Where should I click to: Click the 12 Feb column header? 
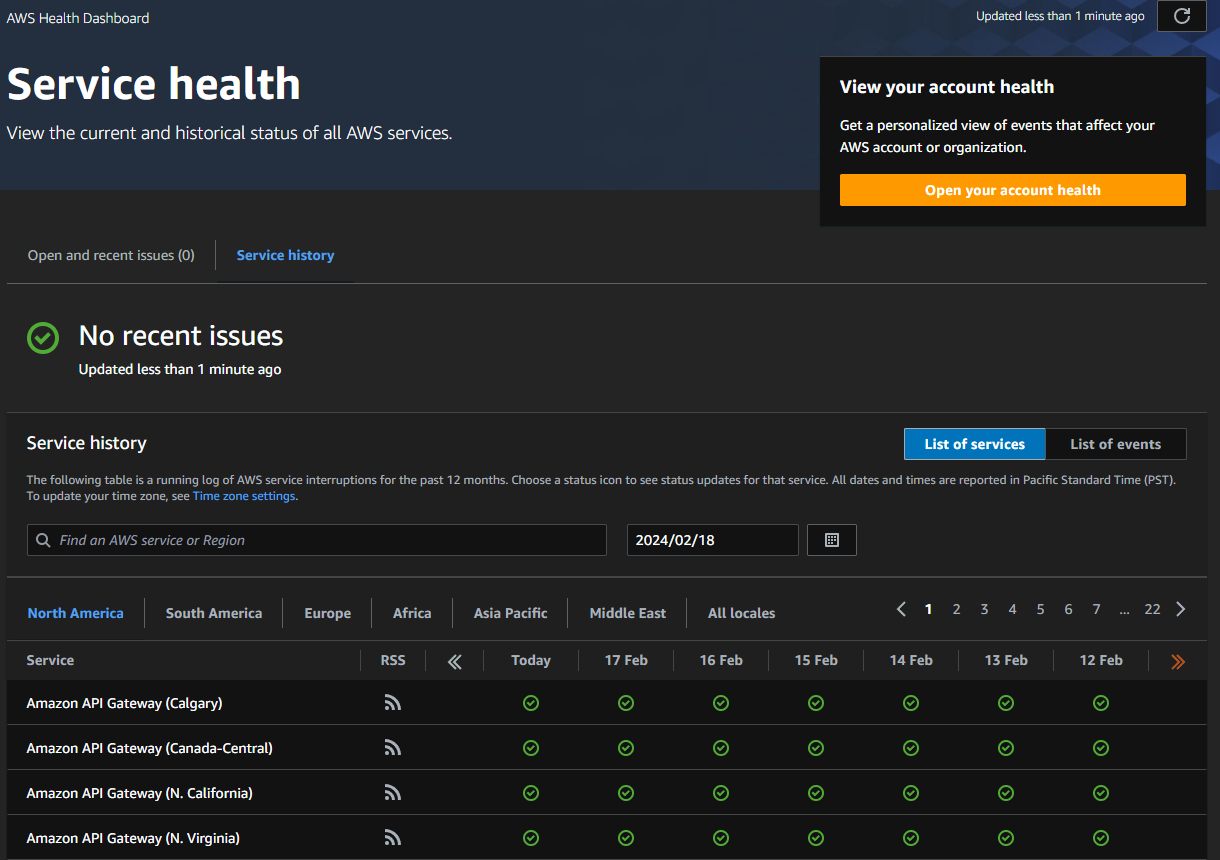[1101, 660]
